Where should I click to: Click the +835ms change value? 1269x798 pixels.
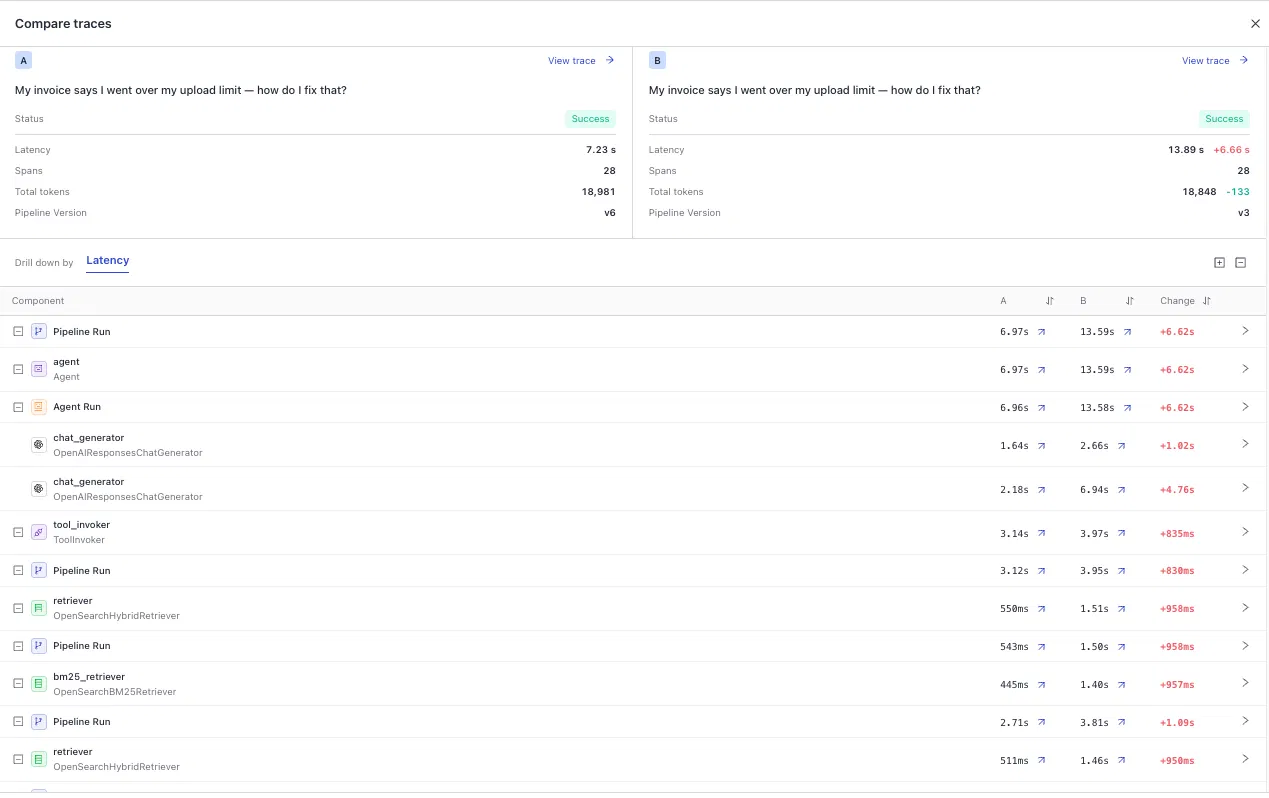tap(1176, 533)
